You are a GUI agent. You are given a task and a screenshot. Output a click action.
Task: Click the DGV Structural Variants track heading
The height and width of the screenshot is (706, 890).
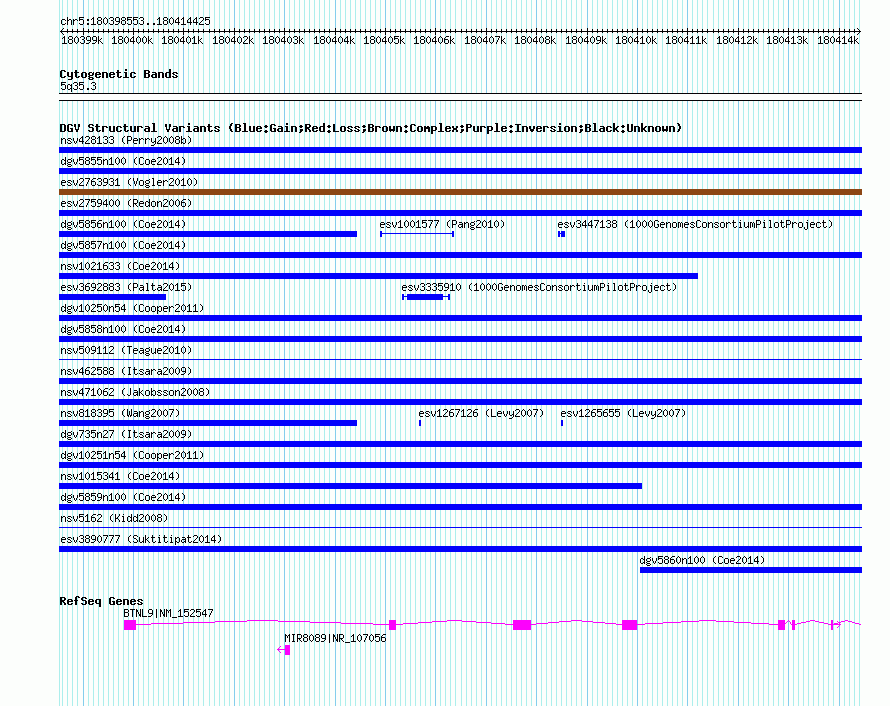(371, 128)
